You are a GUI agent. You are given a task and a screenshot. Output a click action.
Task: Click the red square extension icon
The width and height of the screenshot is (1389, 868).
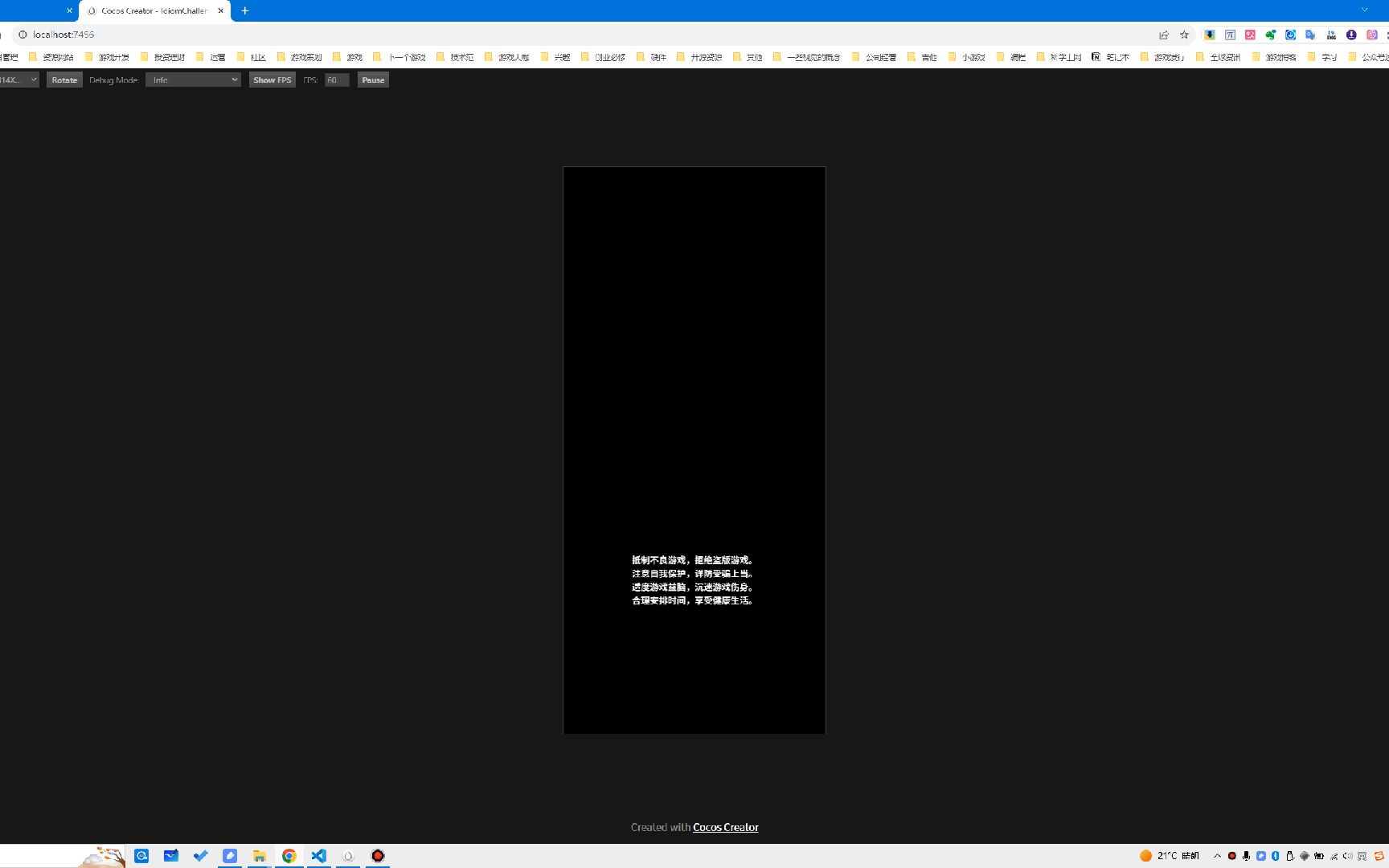[1250, 35]
